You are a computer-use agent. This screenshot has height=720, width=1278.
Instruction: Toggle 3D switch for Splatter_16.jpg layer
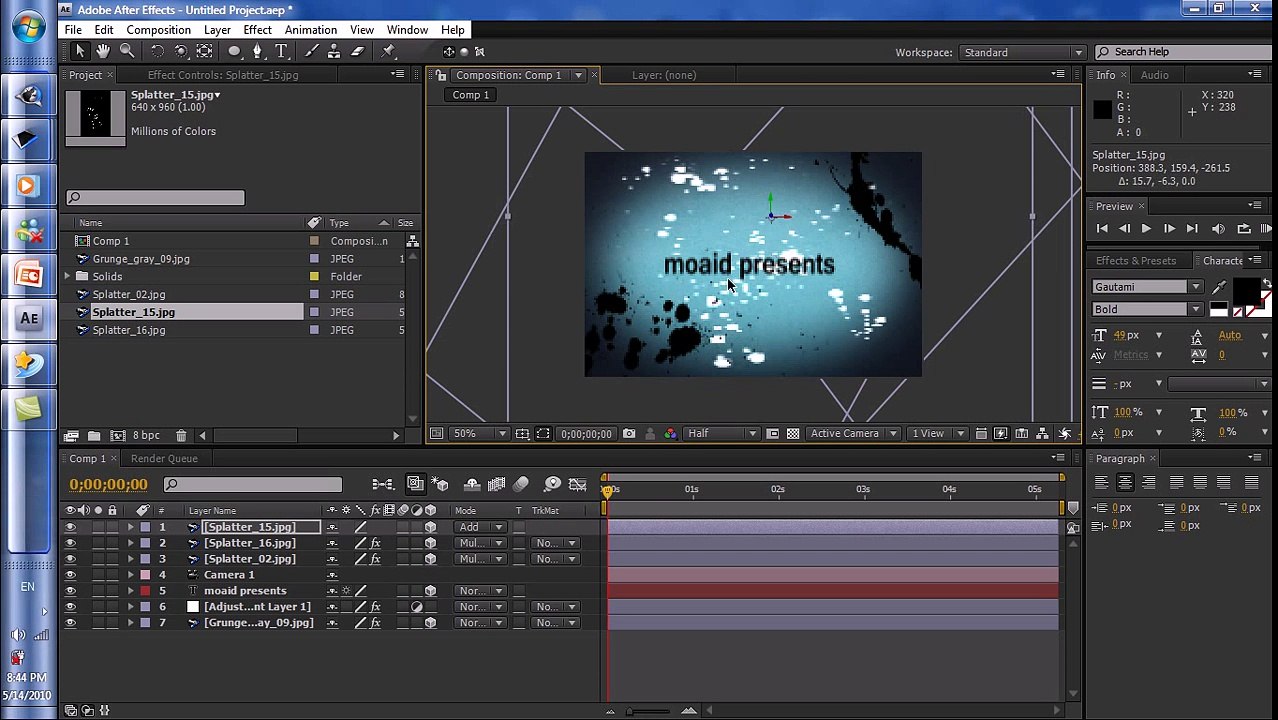click(x=430, y=543)
